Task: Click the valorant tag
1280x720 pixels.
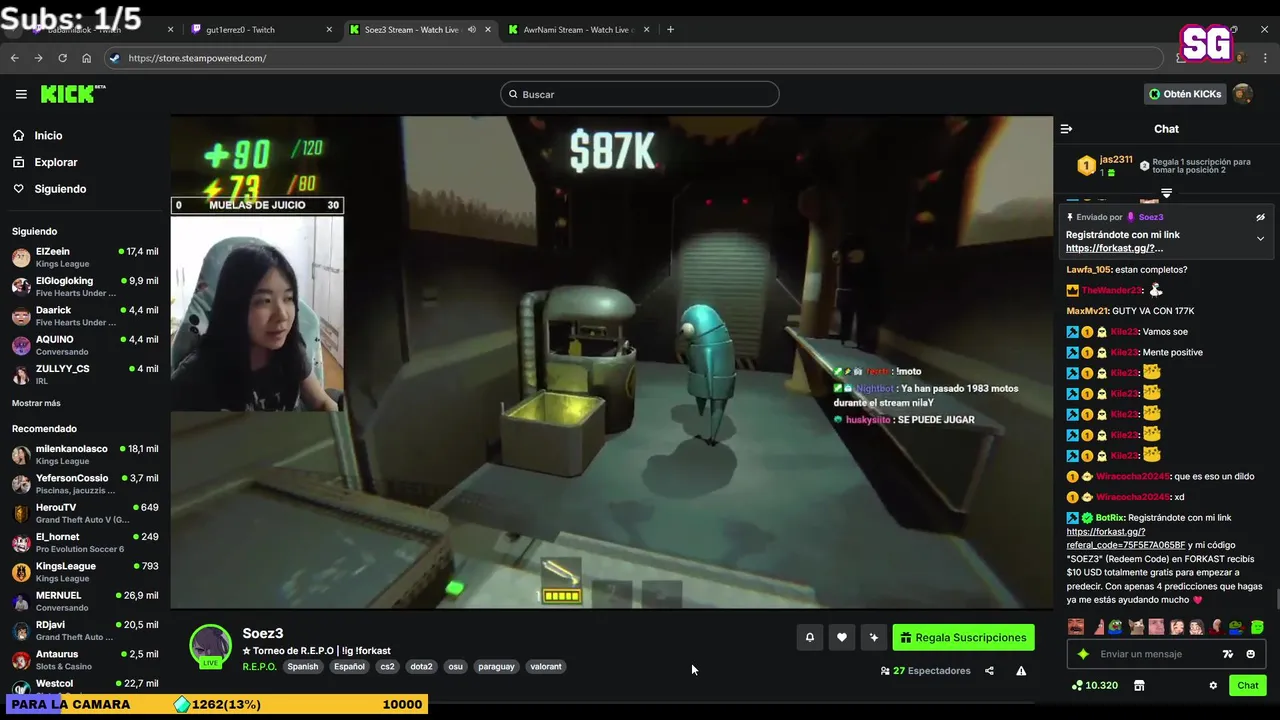Action: pyautogui.click(x=546, y=667)
